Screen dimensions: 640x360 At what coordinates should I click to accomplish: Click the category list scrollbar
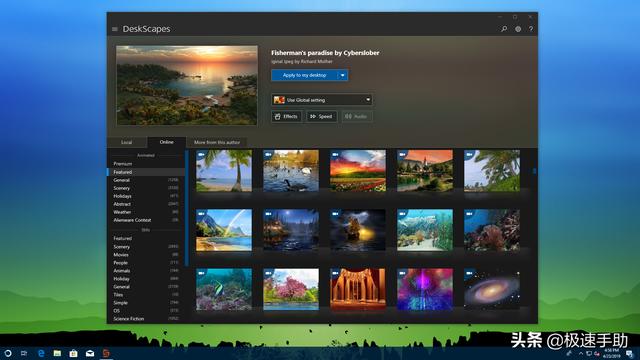(x=187, y=208)
